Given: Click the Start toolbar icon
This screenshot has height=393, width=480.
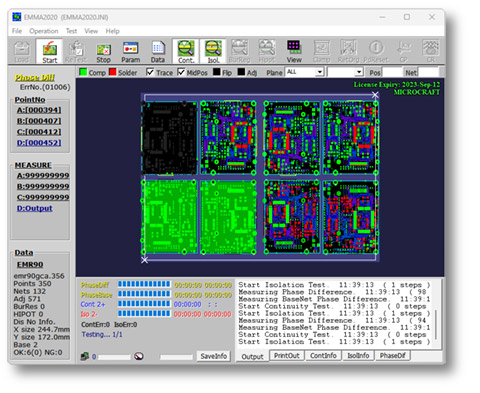Looking at the screenshot, I should [x=49, y=51].
